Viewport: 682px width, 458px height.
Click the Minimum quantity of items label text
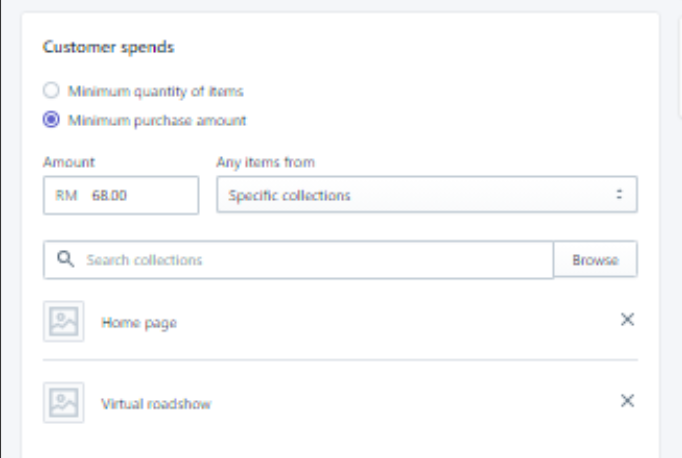156,91
